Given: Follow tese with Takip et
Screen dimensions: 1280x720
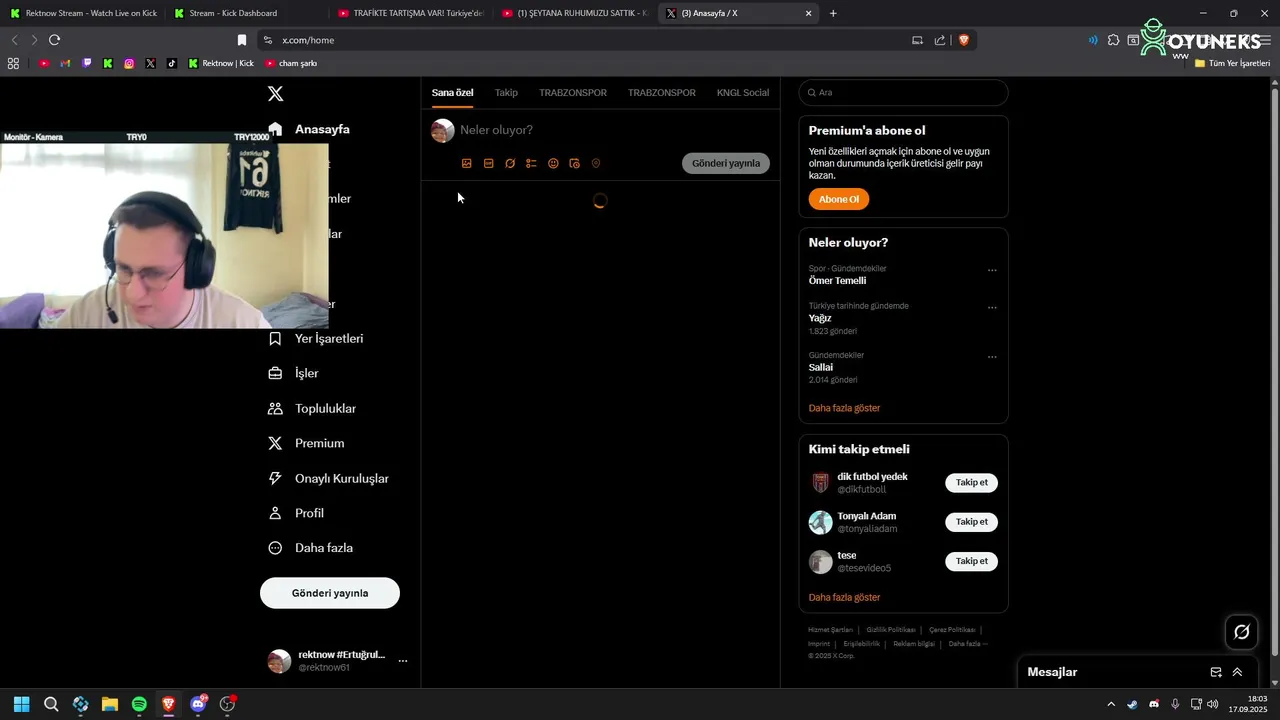Looking at the screenshot, I should (971, 561).
